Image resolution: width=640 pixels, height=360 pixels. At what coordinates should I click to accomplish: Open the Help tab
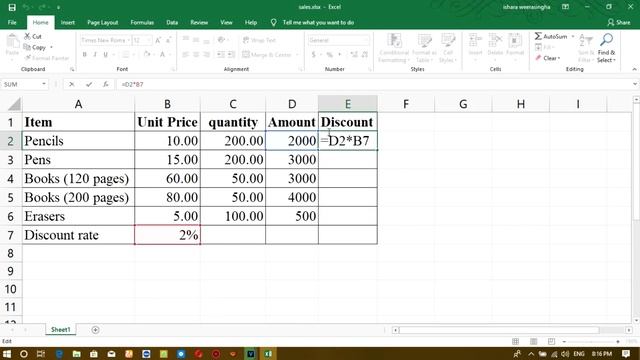(x=251, y=22)
